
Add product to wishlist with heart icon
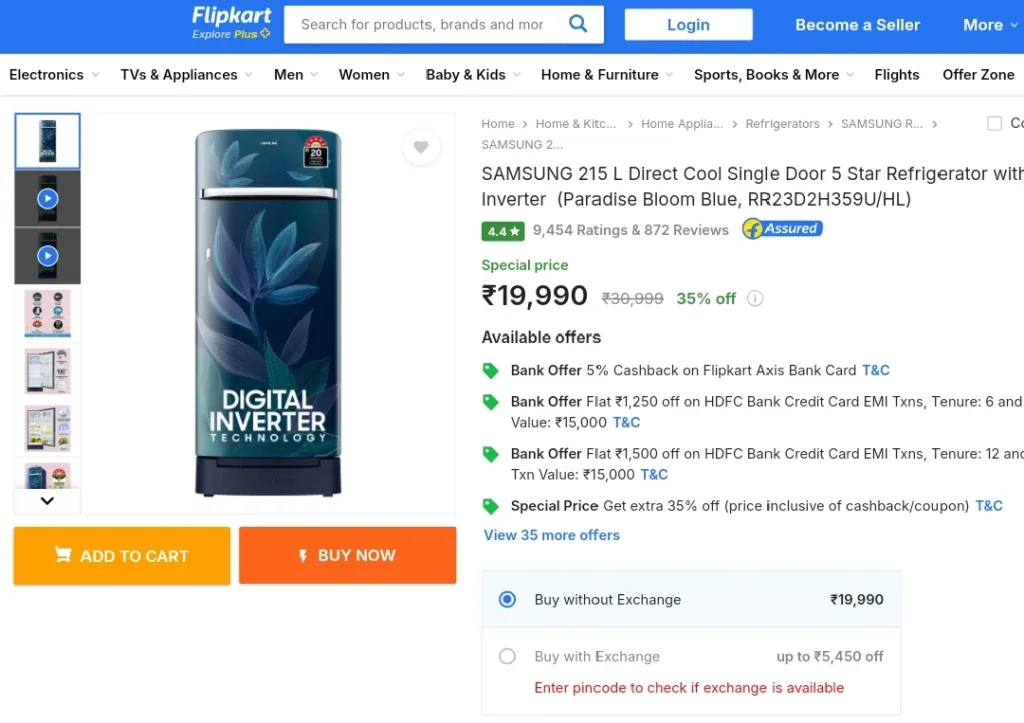tap(421, 147)
